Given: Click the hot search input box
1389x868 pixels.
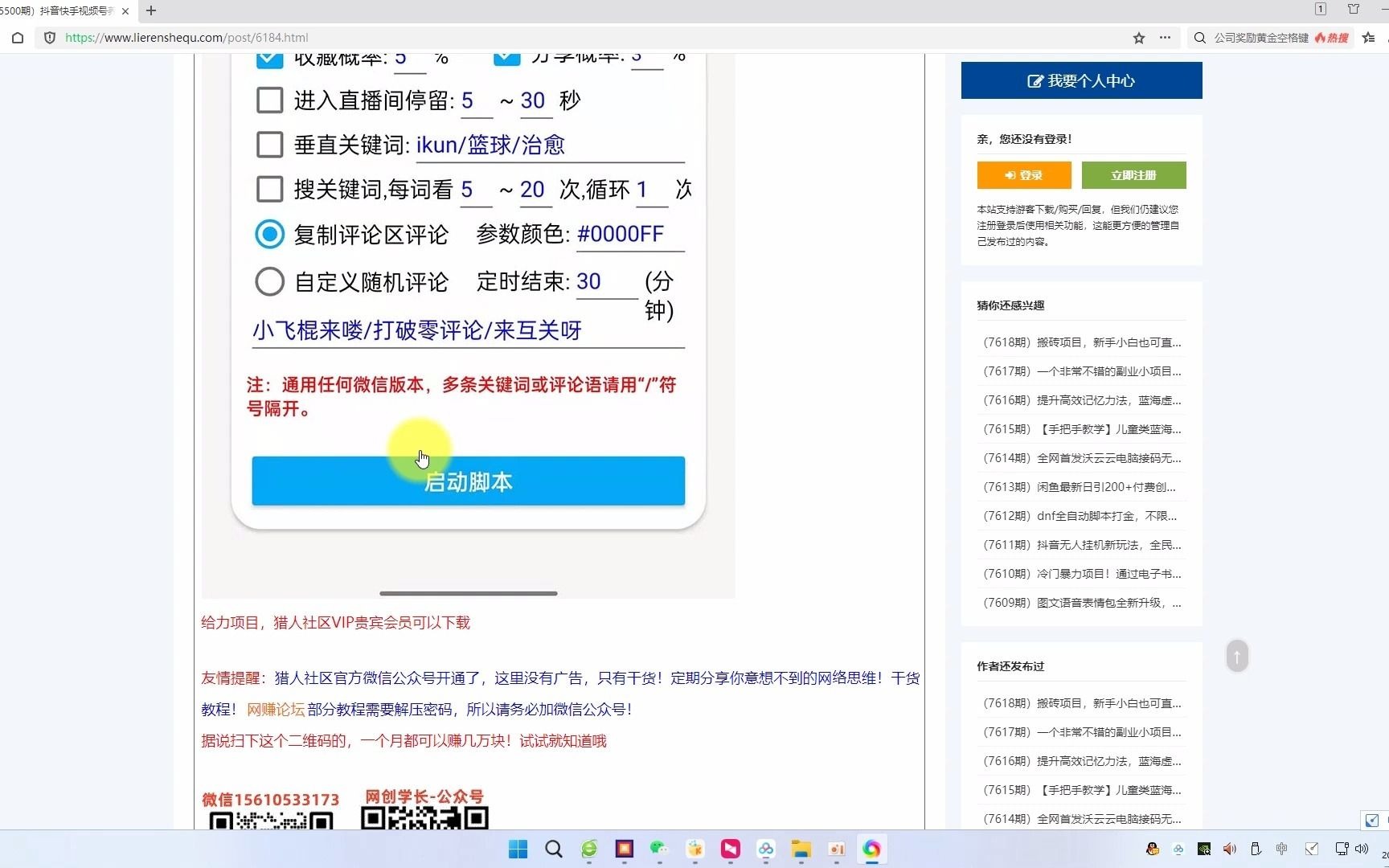Looking at the screenshot, I should click(1262, 38).
